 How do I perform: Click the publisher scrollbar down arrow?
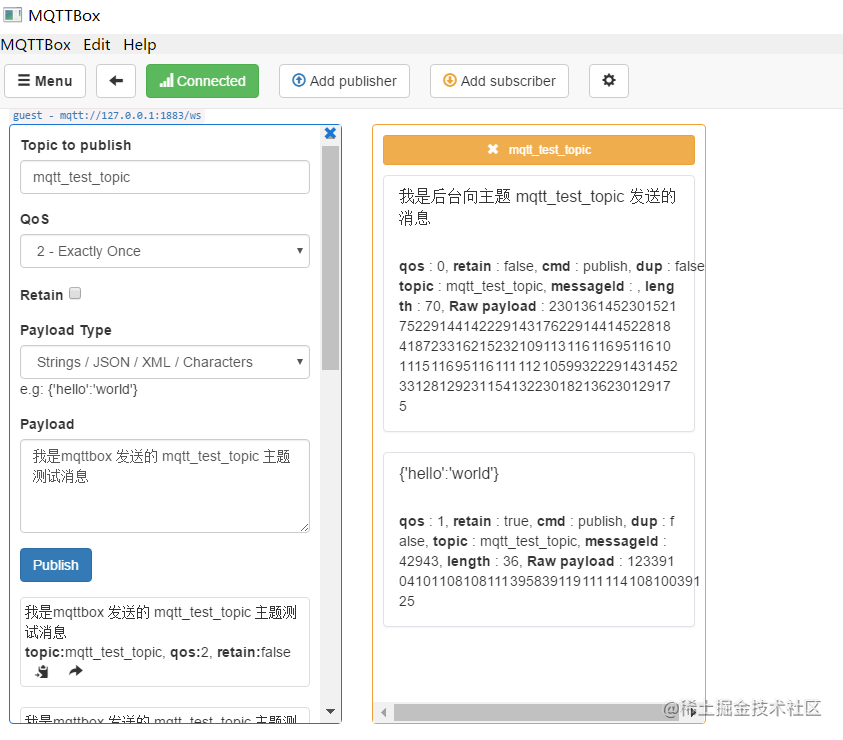click(330, 711)
